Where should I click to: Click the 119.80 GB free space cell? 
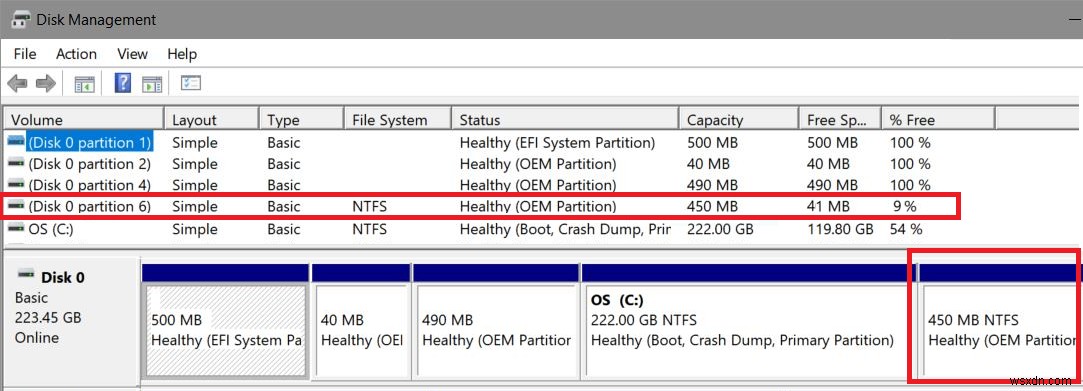tap(840, 229)
